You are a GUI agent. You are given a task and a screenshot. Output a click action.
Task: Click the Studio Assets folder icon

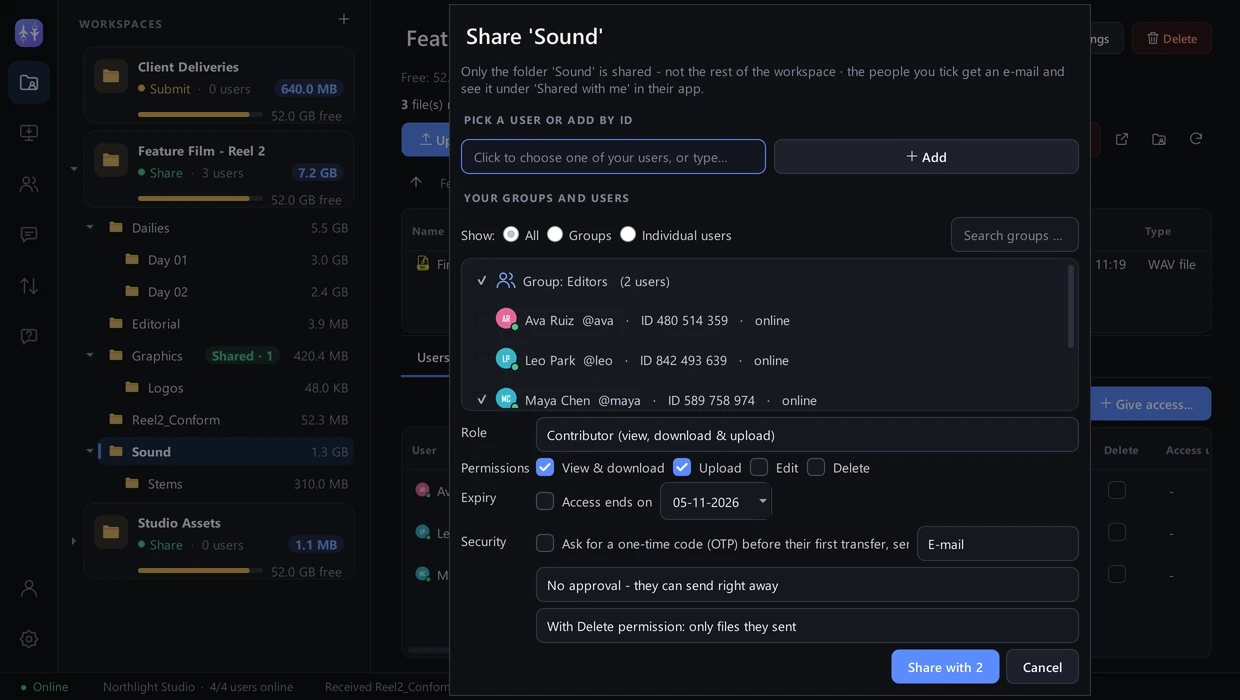coord(111,532)
